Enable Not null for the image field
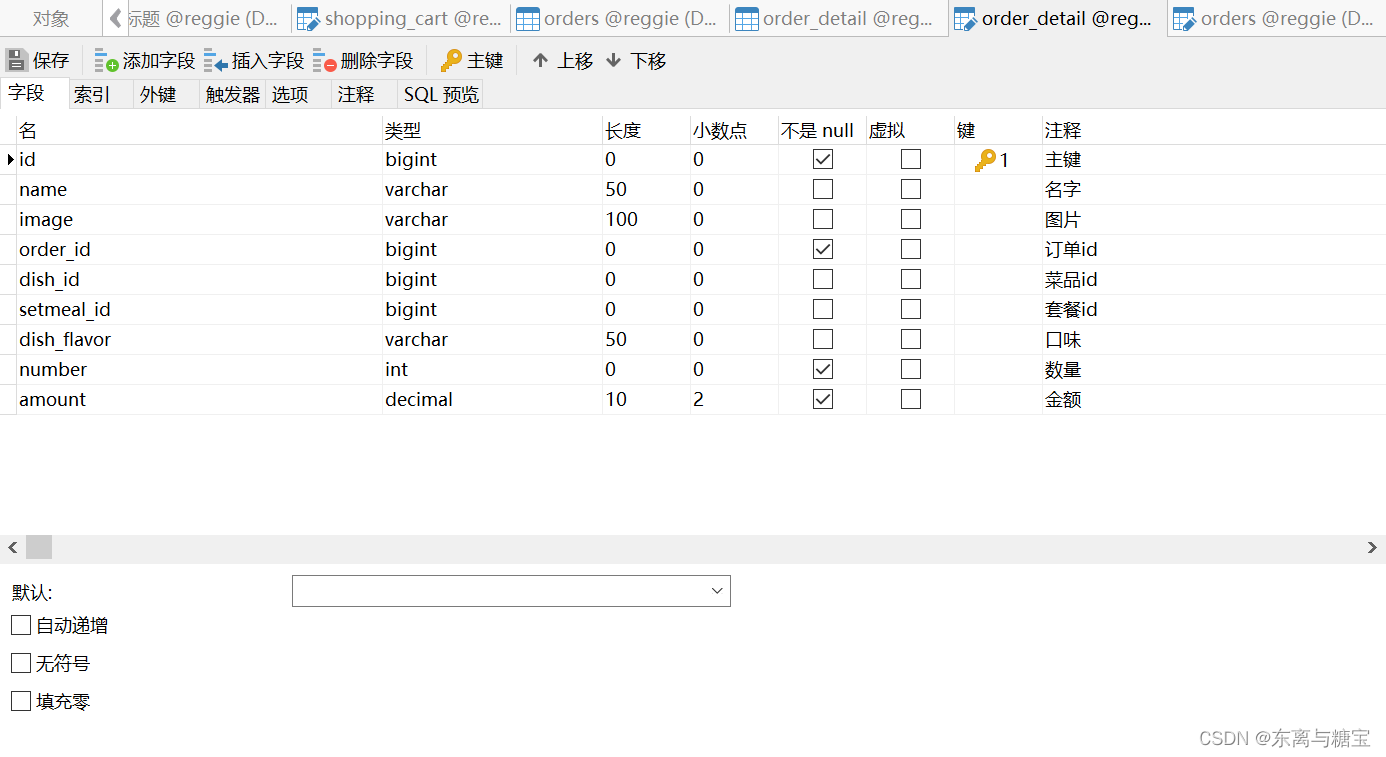This screenshot has height=757, width=1386. [823, 219]
